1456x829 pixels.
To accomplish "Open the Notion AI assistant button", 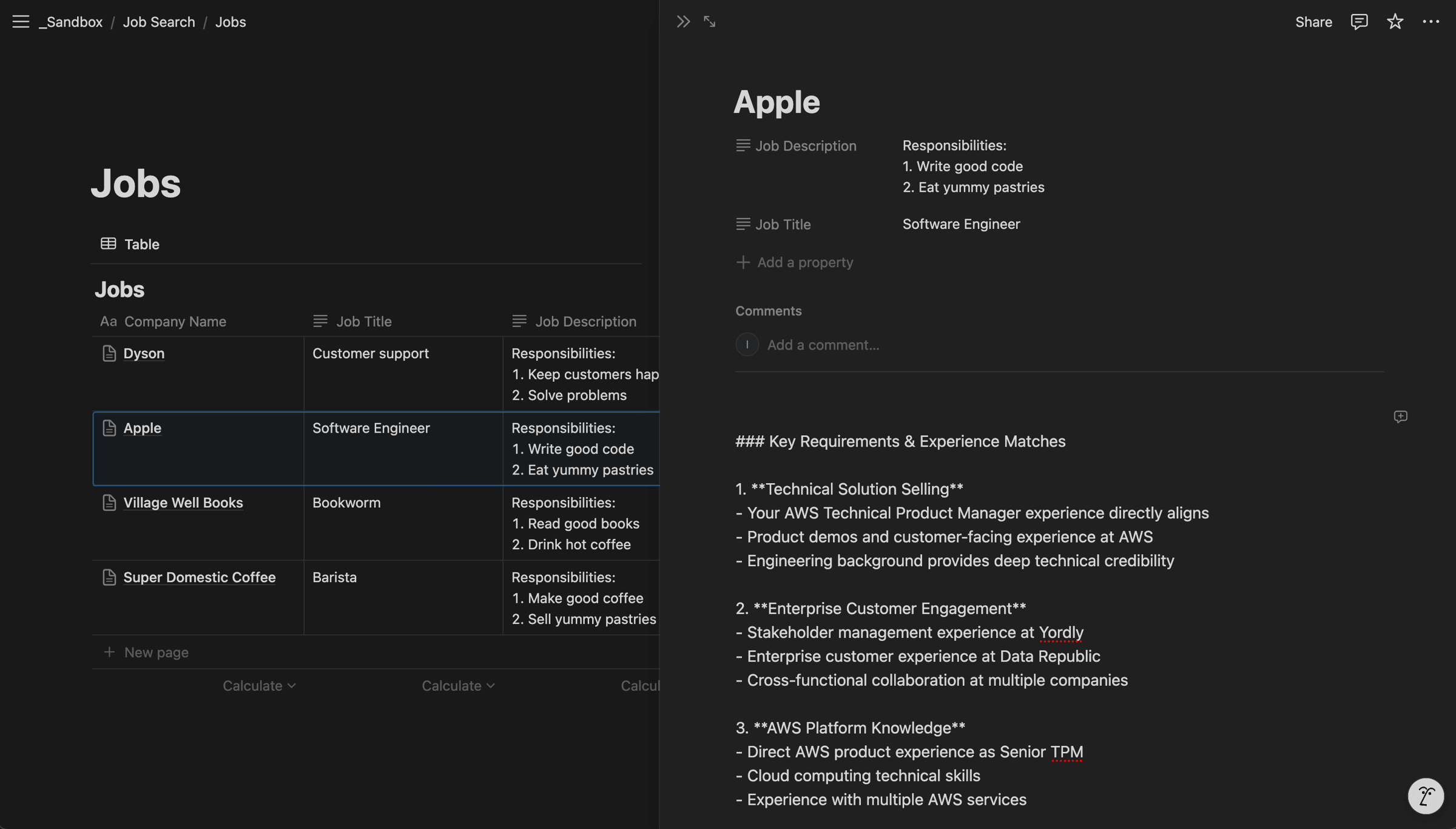I will pos(1426,796).
